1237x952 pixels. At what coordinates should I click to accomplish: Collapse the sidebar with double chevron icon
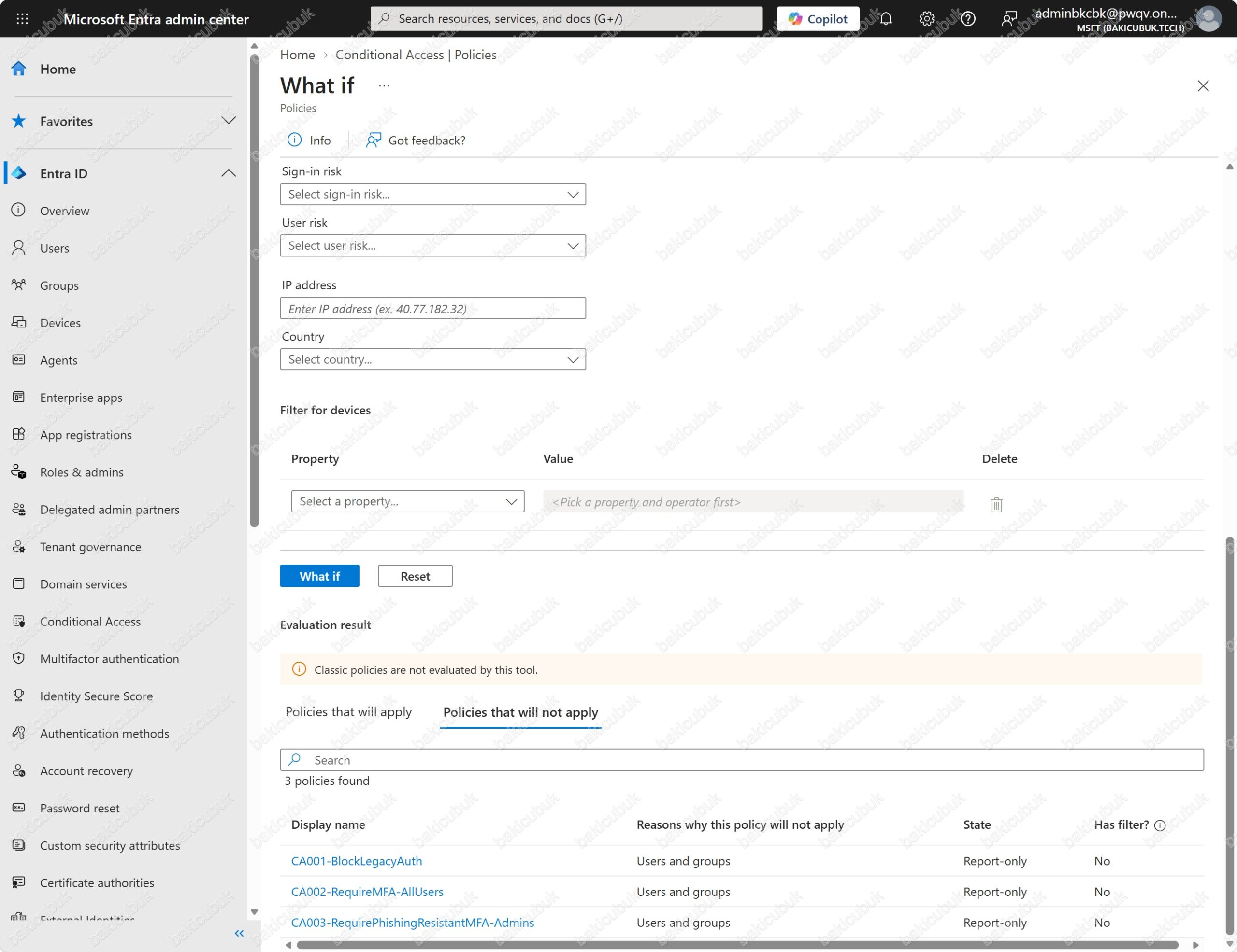pos(239,933)
